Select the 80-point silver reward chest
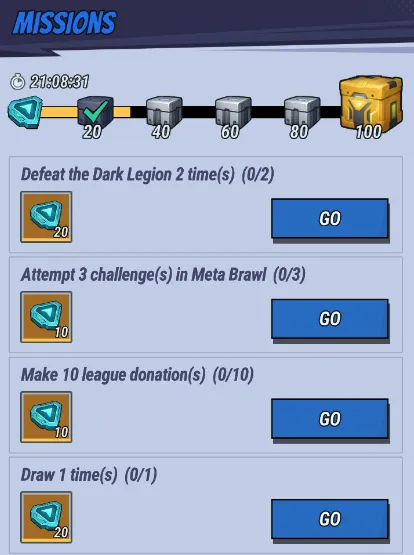 (x=302, y=112)
